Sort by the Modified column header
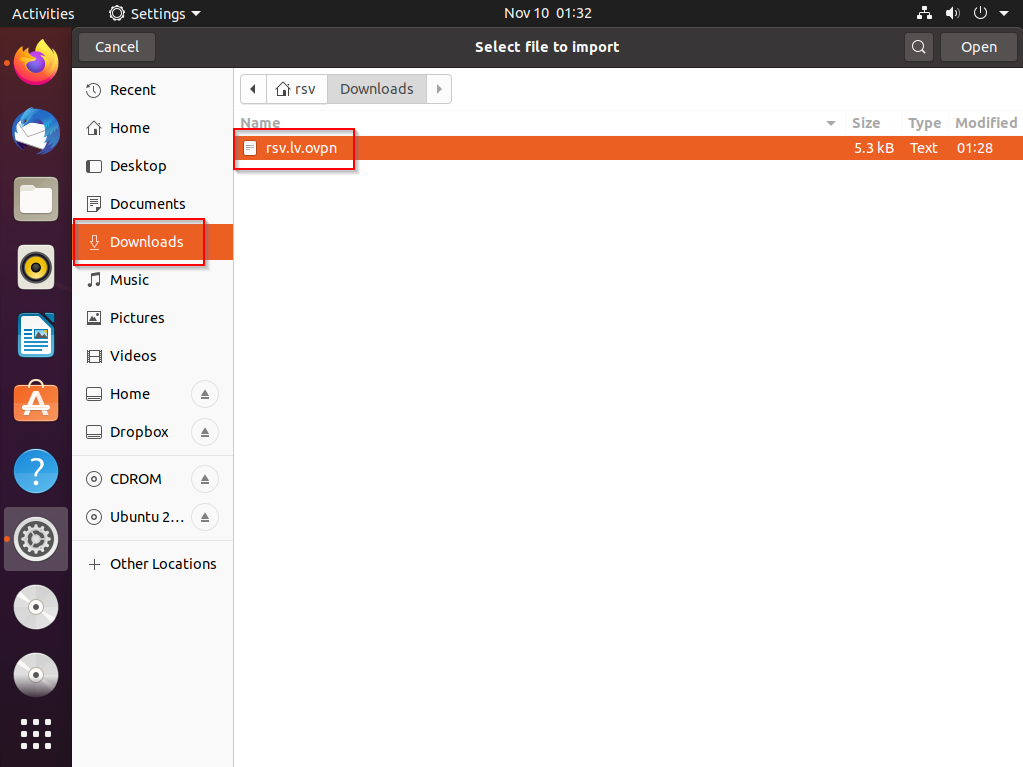This screenshot has height=767, width=1023. [x=986, y=123]
